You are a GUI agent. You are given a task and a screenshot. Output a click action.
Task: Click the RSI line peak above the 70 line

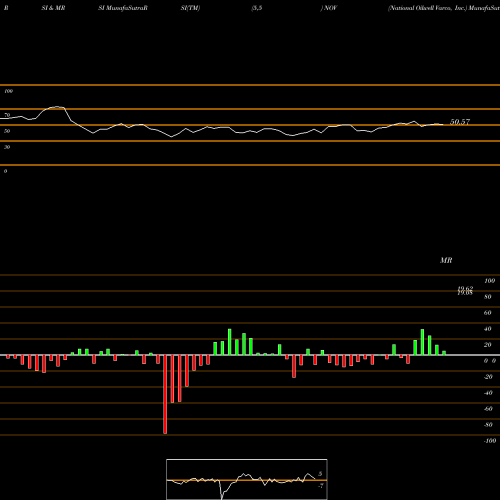[x=57, y=107]
